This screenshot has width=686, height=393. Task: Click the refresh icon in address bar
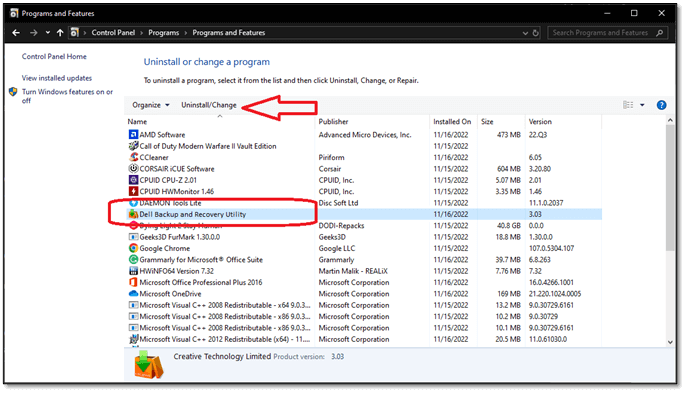click(536, 33)
